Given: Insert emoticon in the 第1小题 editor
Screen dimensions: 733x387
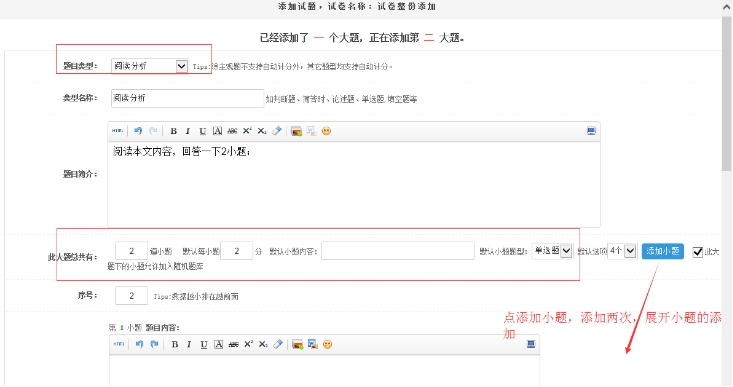Looking at the screenshot, I should pos(328,344).
